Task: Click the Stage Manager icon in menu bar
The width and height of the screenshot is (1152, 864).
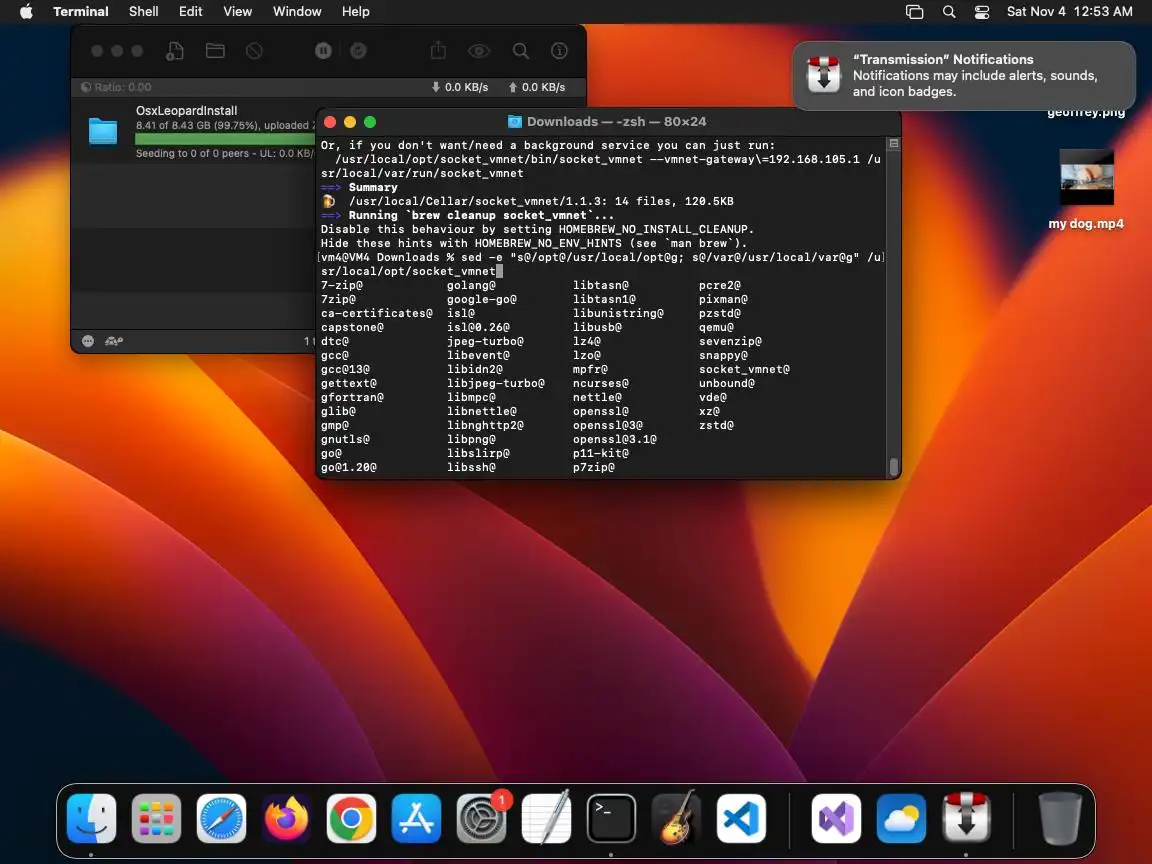Action: pos(915,12)
